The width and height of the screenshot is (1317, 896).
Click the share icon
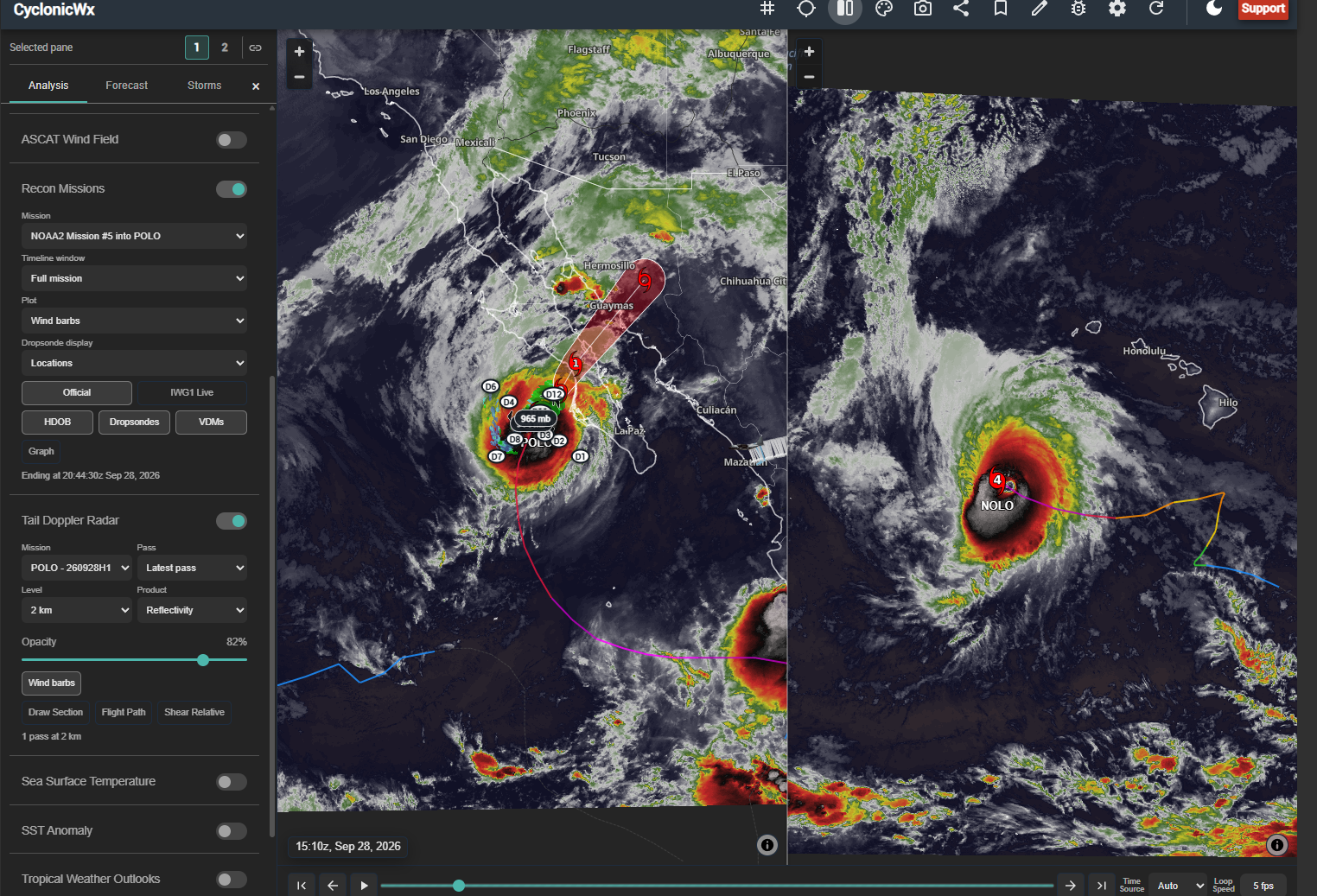[961, 9]
